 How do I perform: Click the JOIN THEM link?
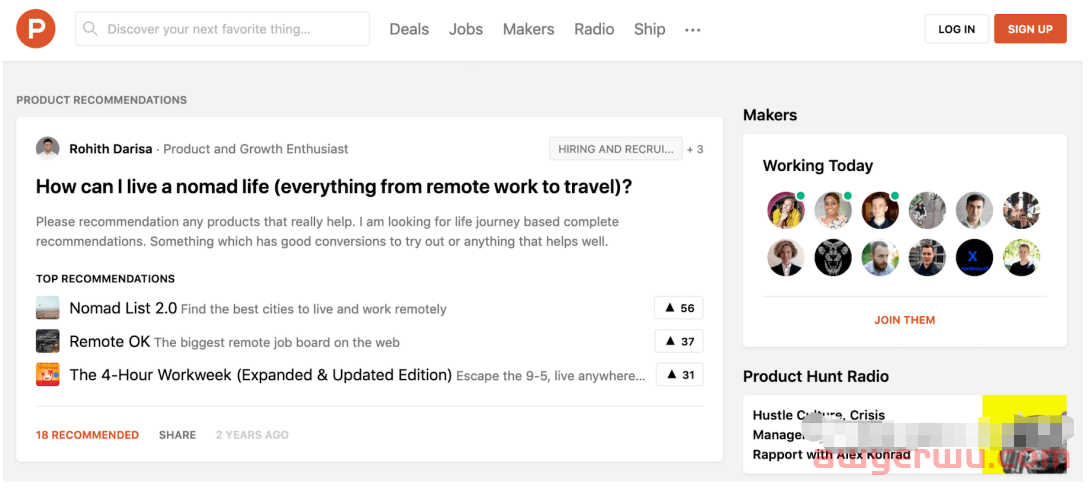[x=904, y=320]
